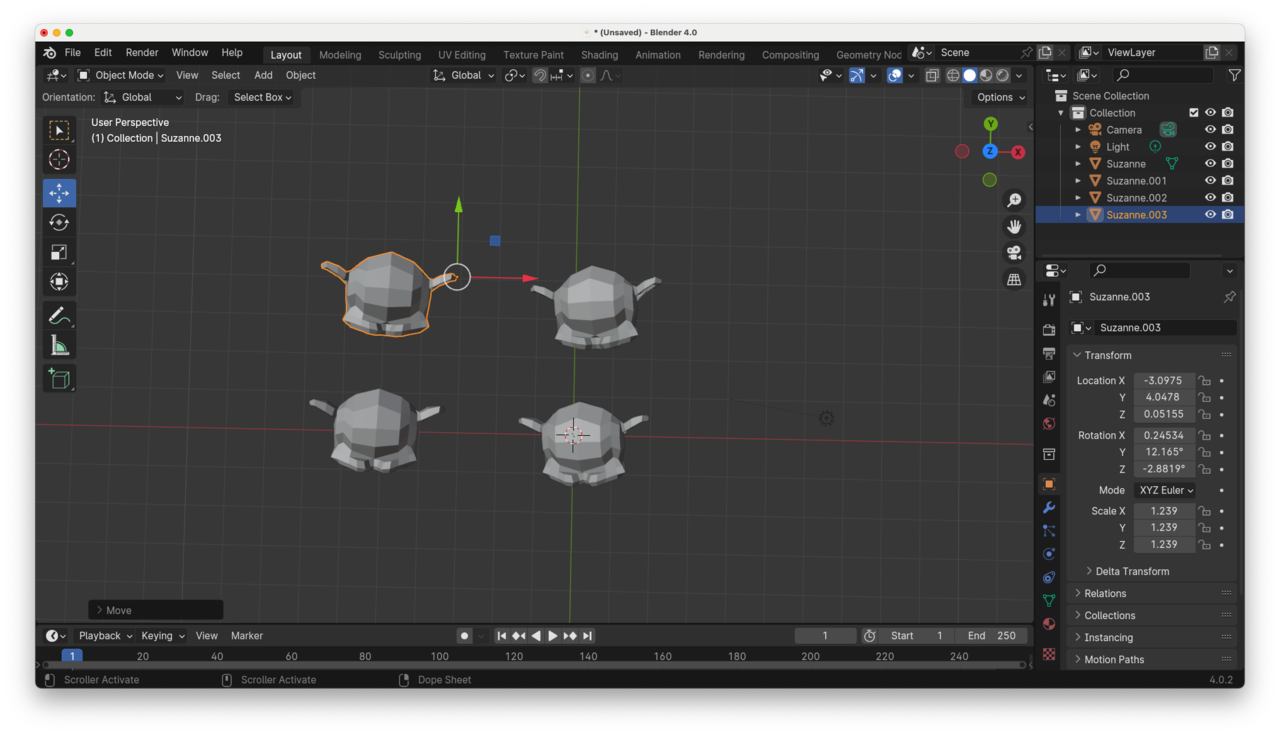
Task: Hide Light using its eye icon
Action: [1210, 147]
